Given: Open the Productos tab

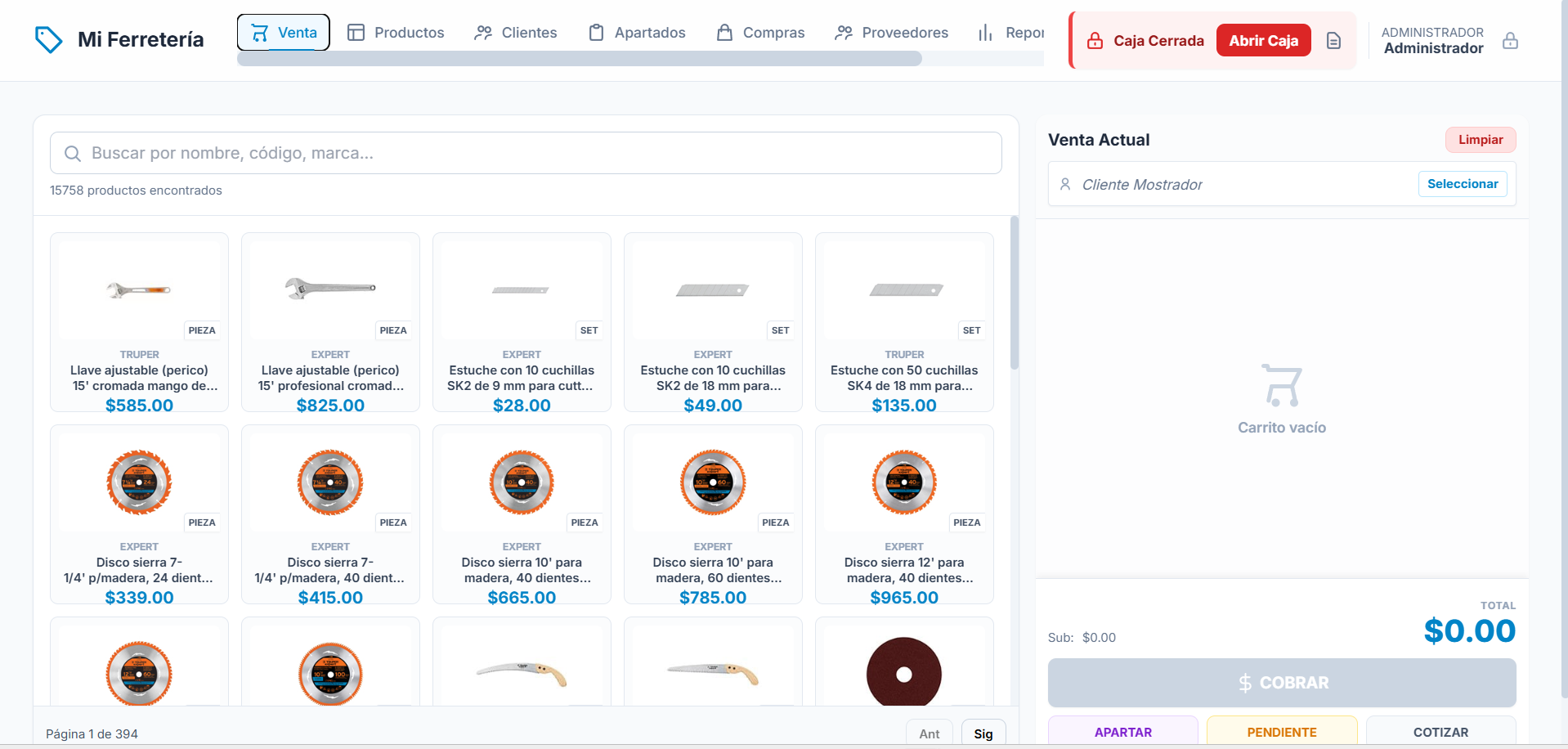Looking at the screenshot, I should click(x=396, y=33).
